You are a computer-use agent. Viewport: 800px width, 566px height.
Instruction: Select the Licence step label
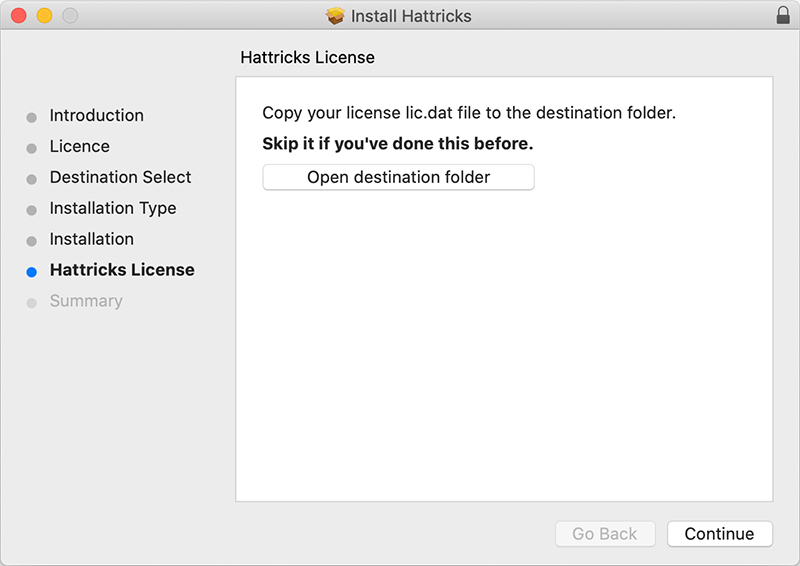click(x=80, y=147)
